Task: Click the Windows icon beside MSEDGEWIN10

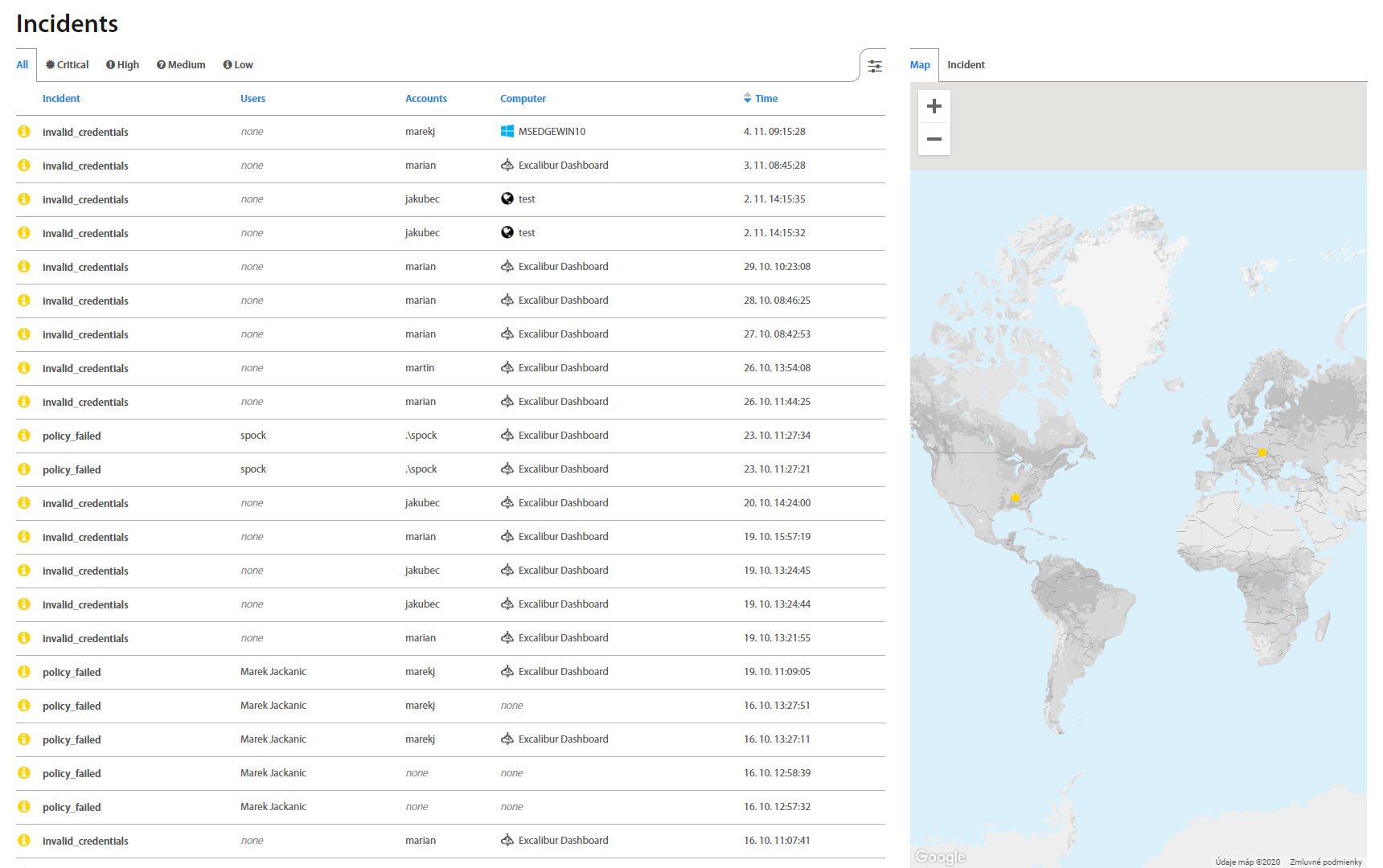Action: point(507,131)
